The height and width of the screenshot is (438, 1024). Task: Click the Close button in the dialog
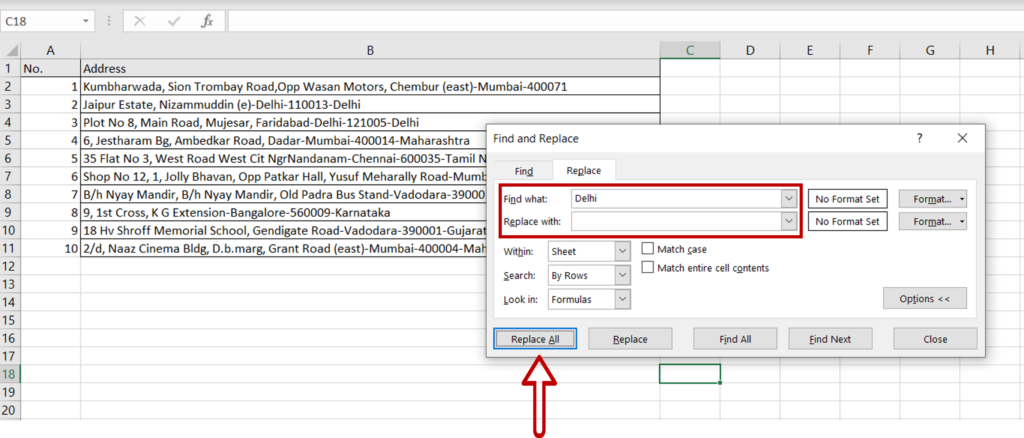[935, 339]
